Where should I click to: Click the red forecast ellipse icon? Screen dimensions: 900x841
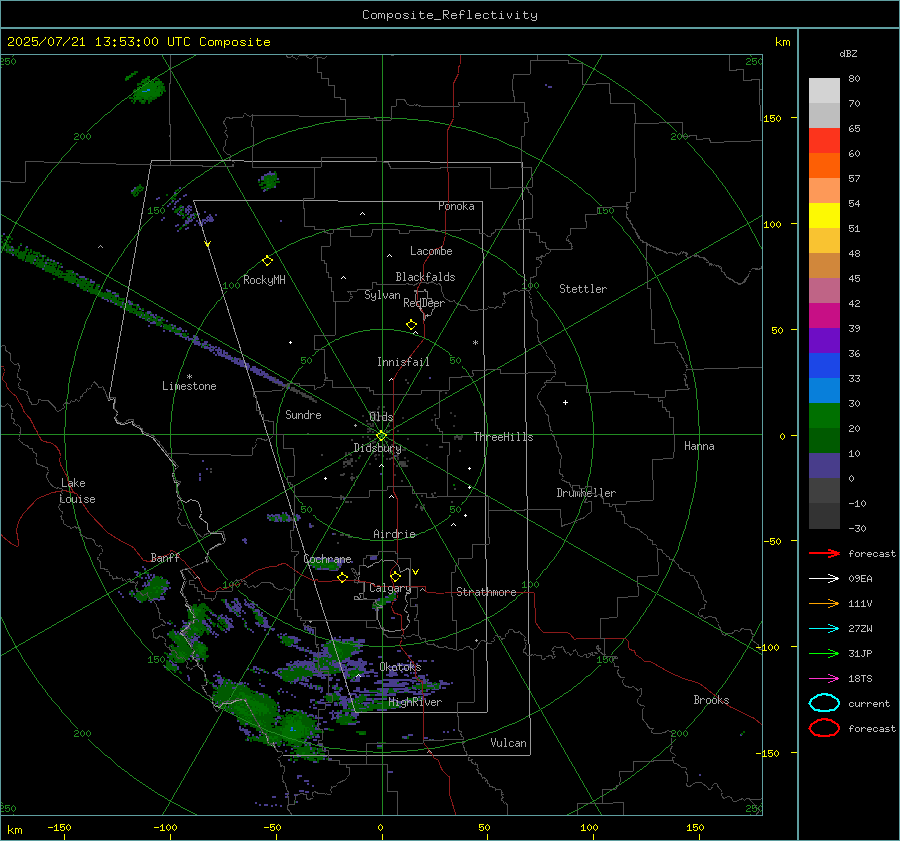click(824, 728)
